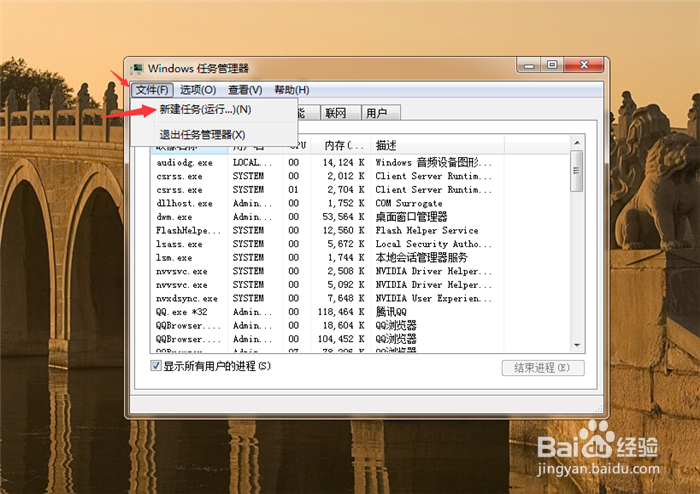Open the 文件(F) menu
This screenshot has height=494, width=700.
pos(152,90)
